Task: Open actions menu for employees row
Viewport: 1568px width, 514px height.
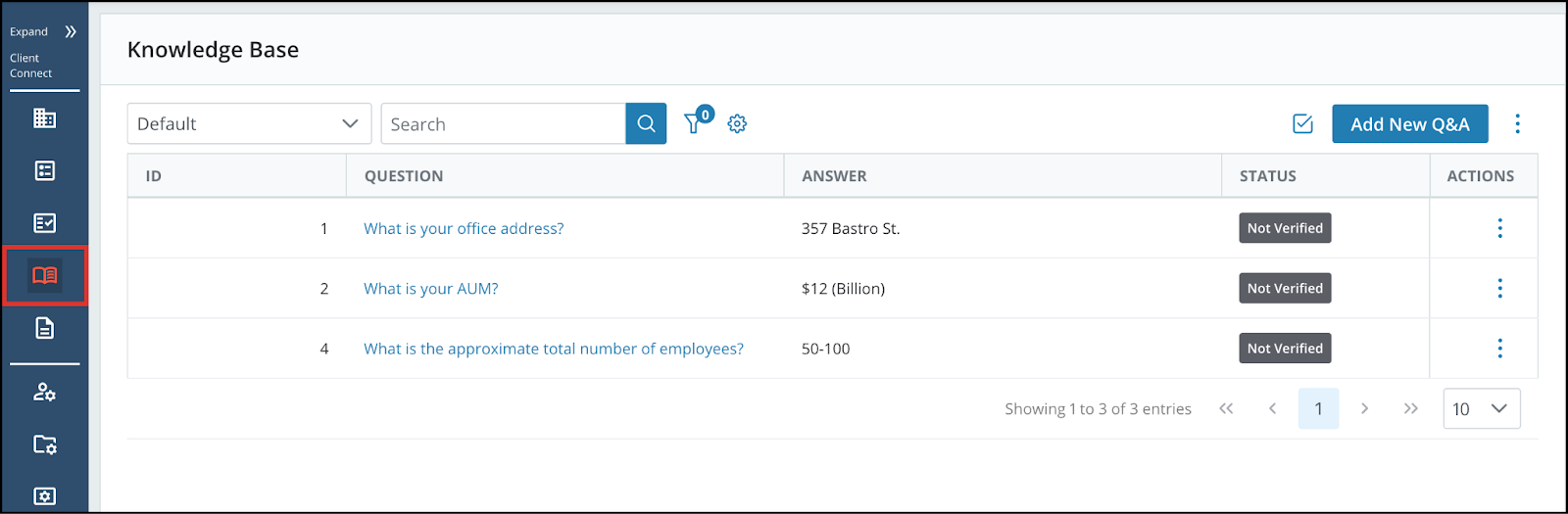Action: tap(1499, 349)
